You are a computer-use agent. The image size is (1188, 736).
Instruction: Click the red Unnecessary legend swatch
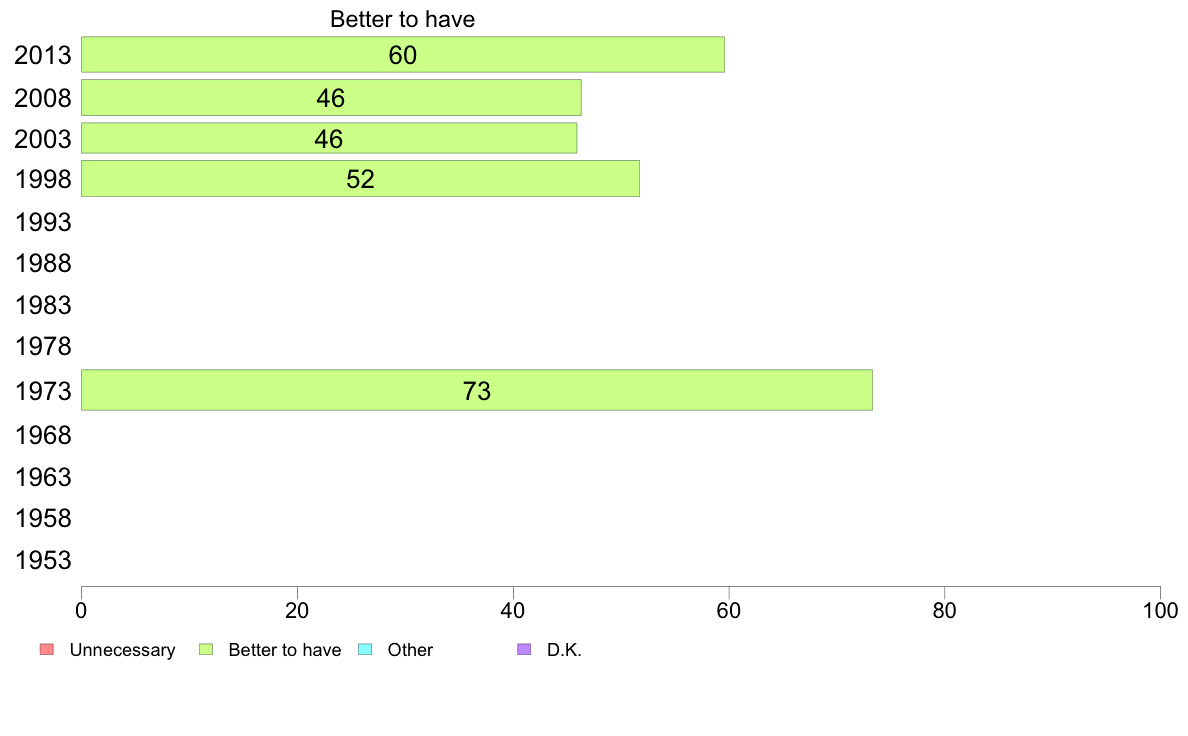[47, 650]
